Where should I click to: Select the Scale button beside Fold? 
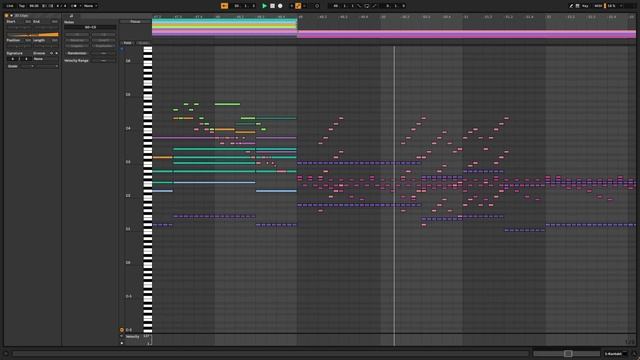(143, 43)
